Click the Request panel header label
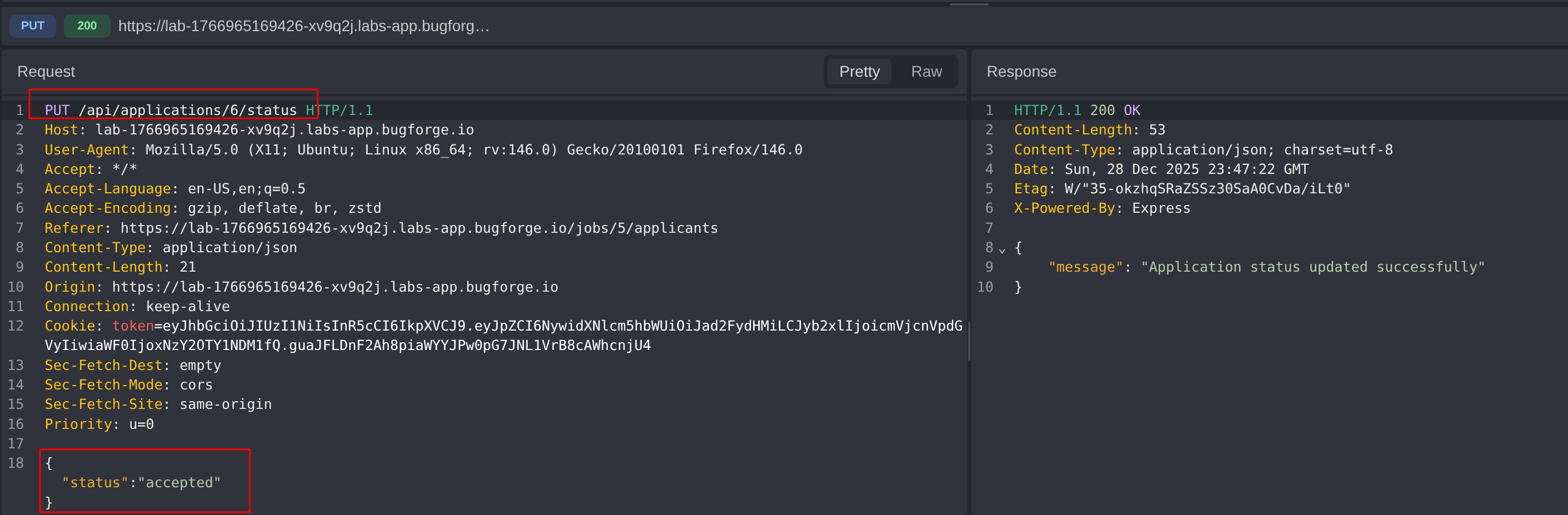This screenshot has height=515, width=1568. click(46, 72)
